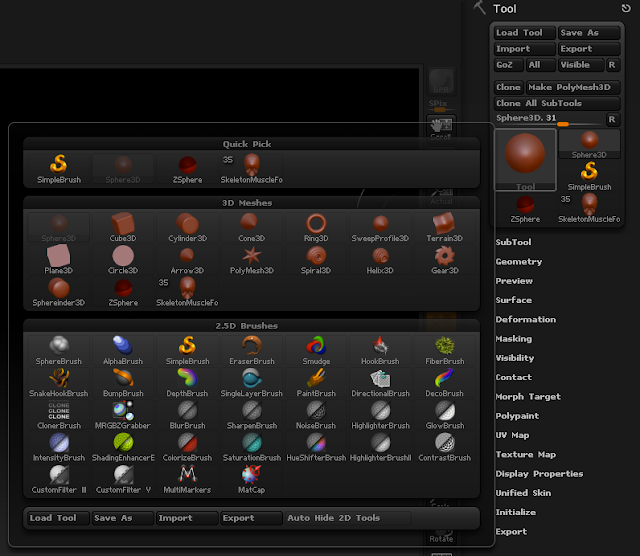Select the PolyMesh3D star tool
Screen dimensions: 640x556
pos(251,260)
